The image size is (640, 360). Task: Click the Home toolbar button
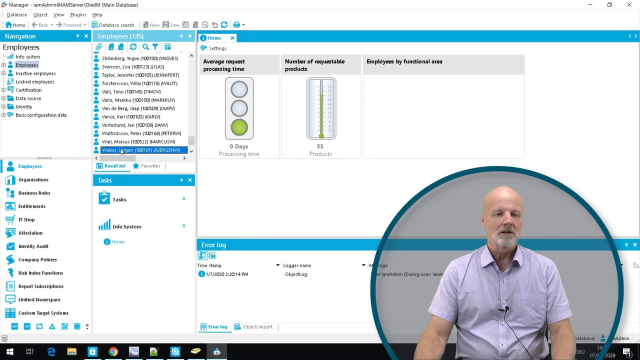tap(15, 25)
